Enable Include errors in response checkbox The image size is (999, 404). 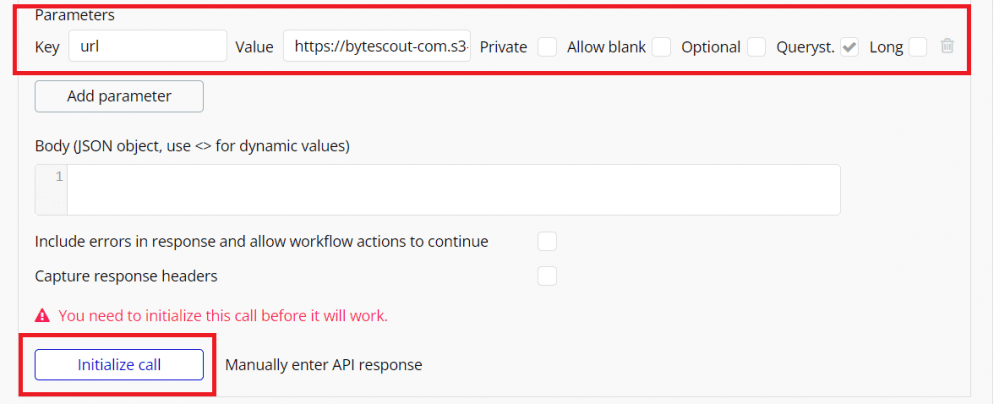pos(547,241)
